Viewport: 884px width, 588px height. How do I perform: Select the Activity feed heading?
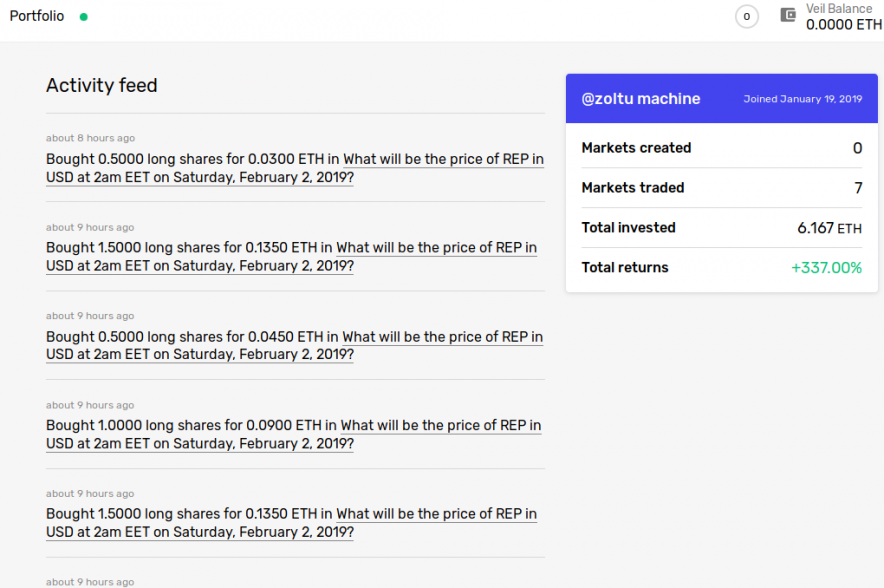pos(102,85)
